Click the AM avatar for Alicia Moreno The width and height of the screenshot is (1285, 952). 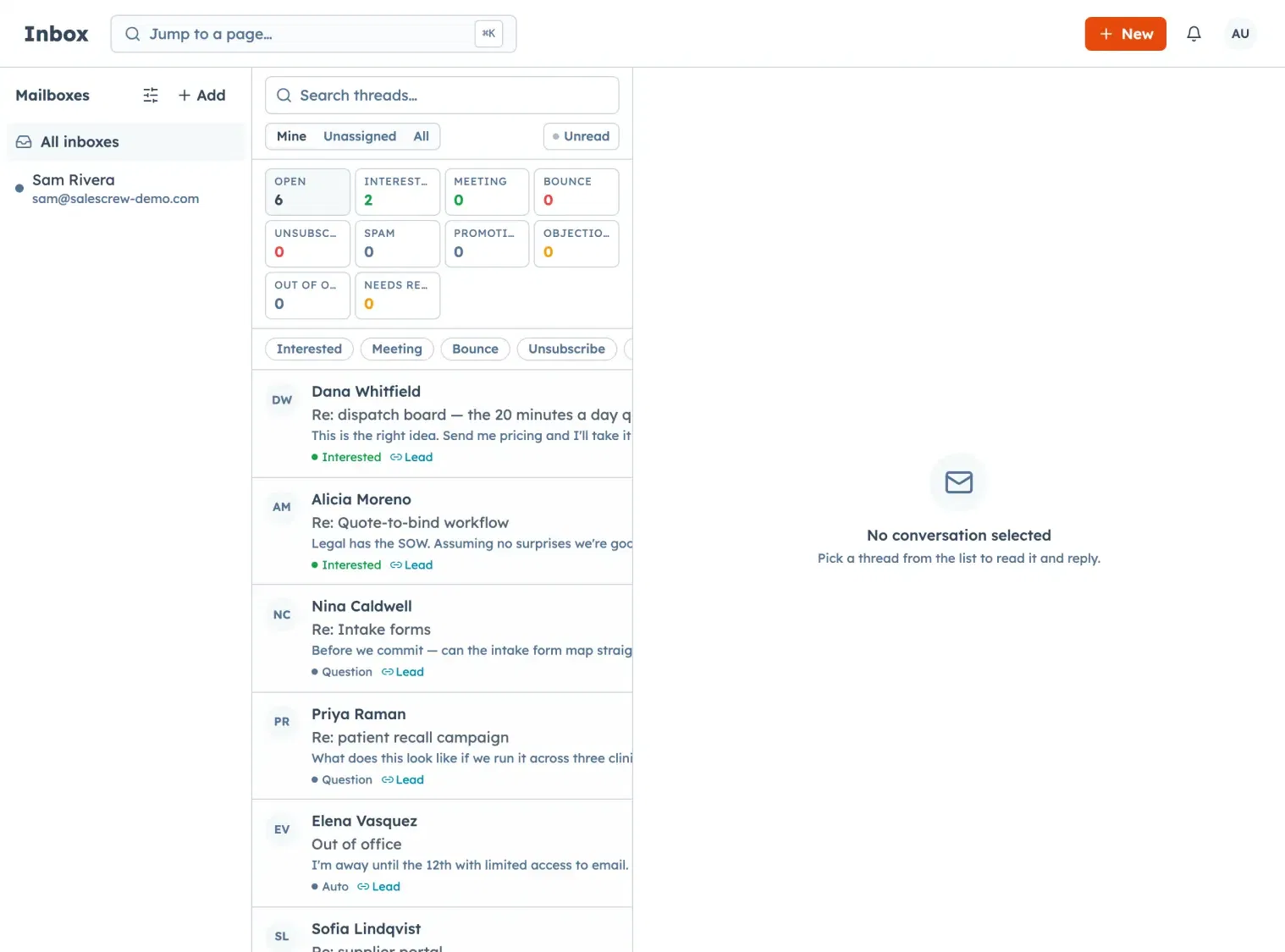pos(282,507)
